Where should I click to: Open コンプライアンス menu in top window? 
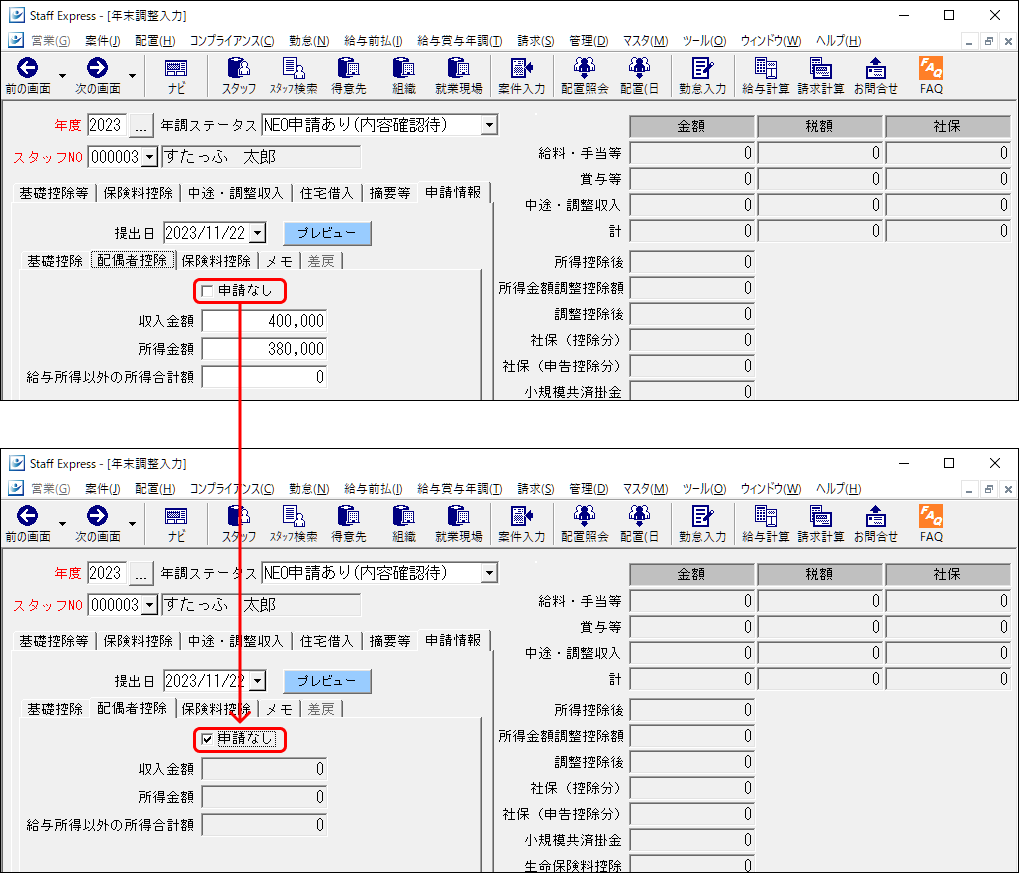[231, 41]
